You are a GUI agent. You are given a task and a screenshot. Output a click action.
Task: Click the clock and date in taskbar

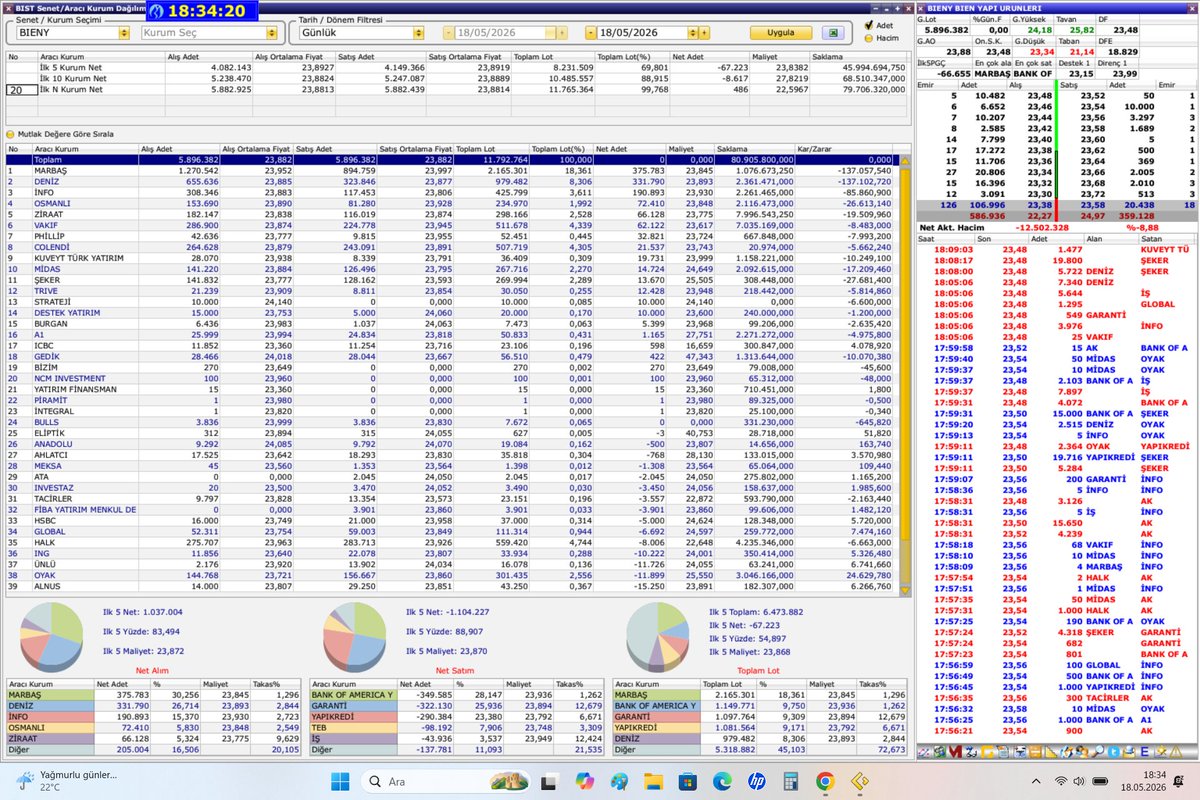pos(1146,780)
